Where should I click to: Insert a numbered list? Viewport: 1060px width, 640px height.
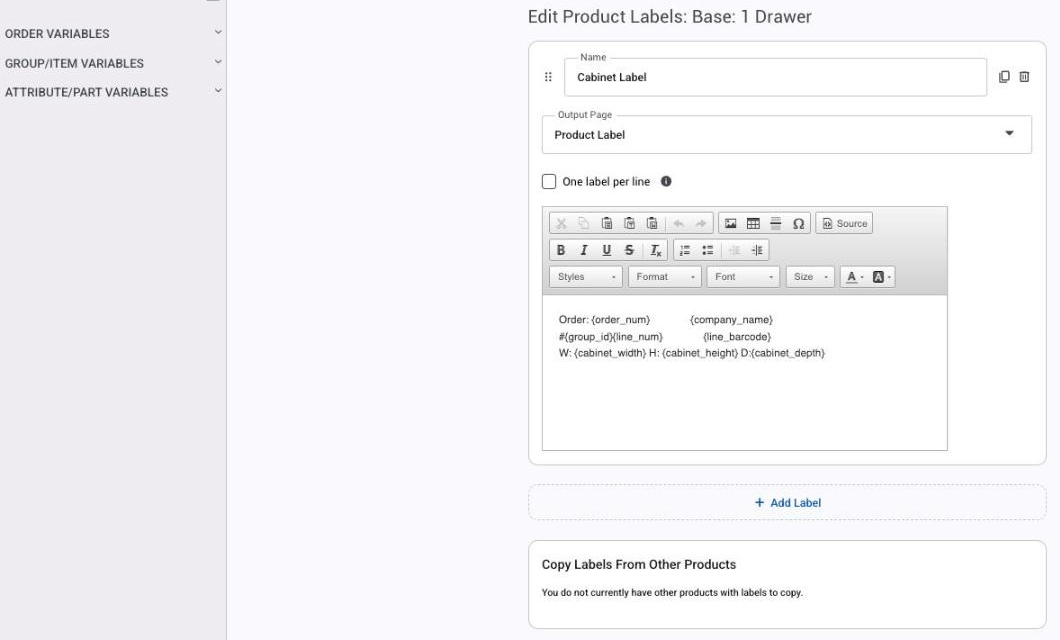coord(685,250)
